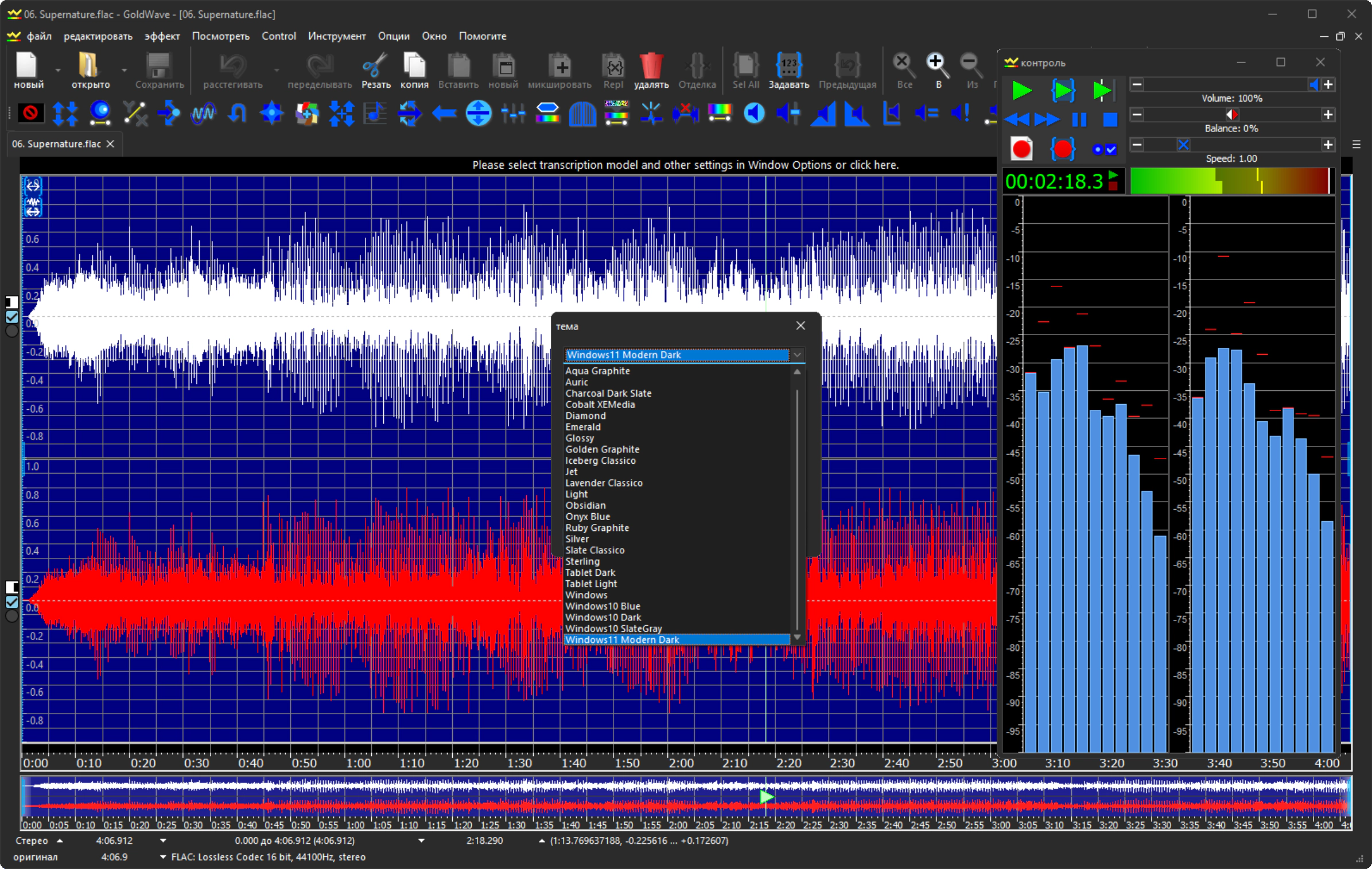Click the transcription settings message link
Screen dimensions: 1372x869
pyautogui.click(x=685, y=165)
